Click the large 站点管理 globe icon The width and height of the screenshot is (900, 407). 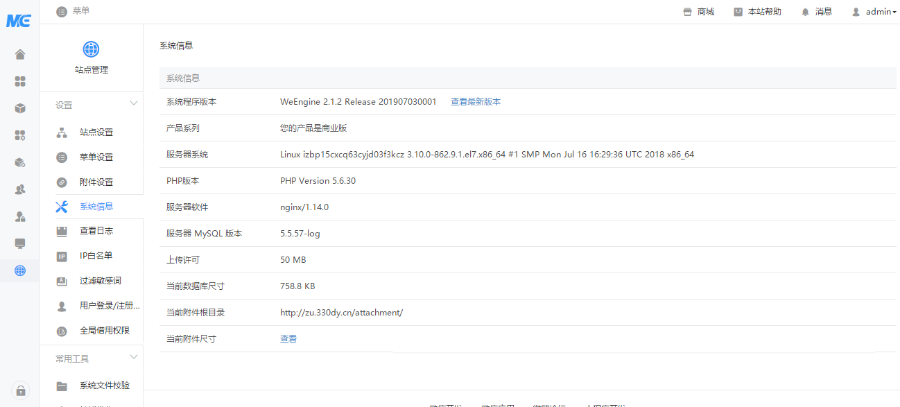pos(91,49)
